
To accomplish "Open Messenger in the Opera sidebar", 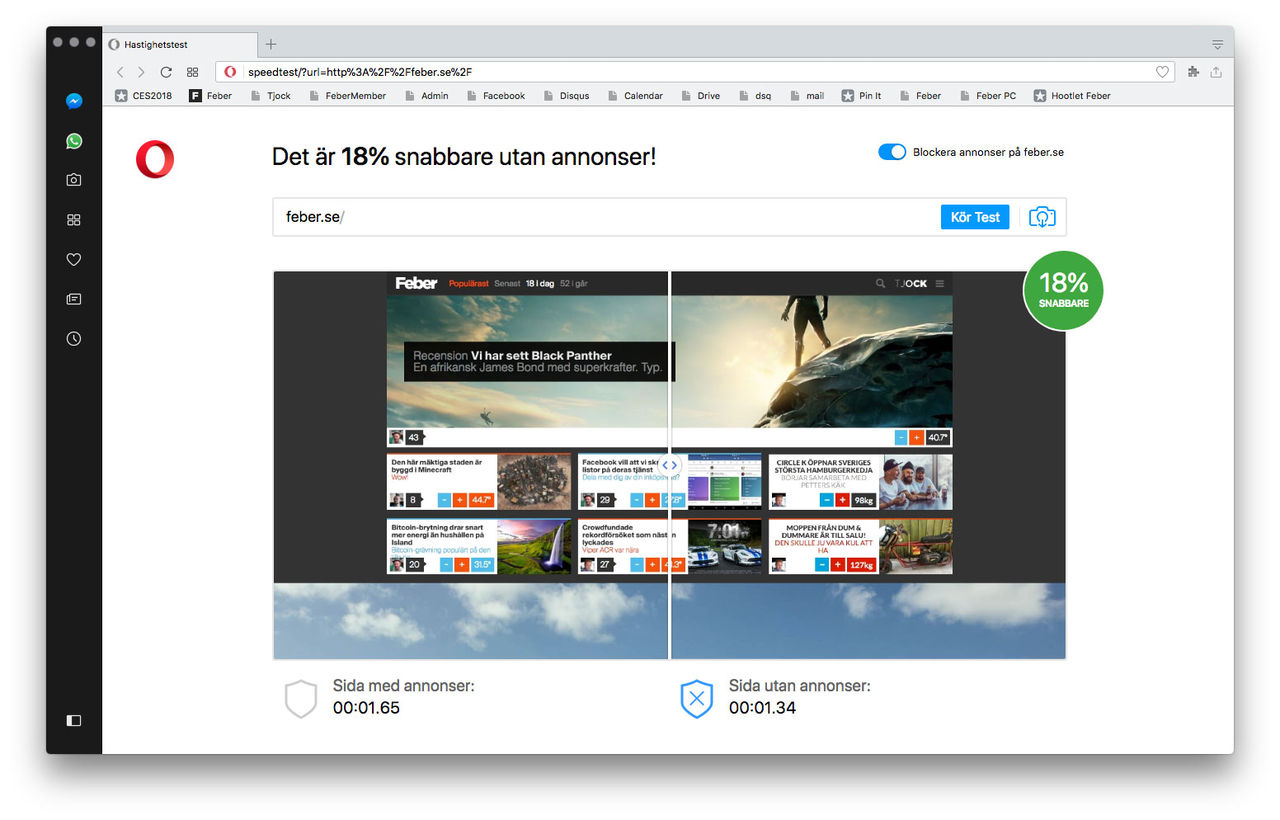I will [x=74, y=101].
